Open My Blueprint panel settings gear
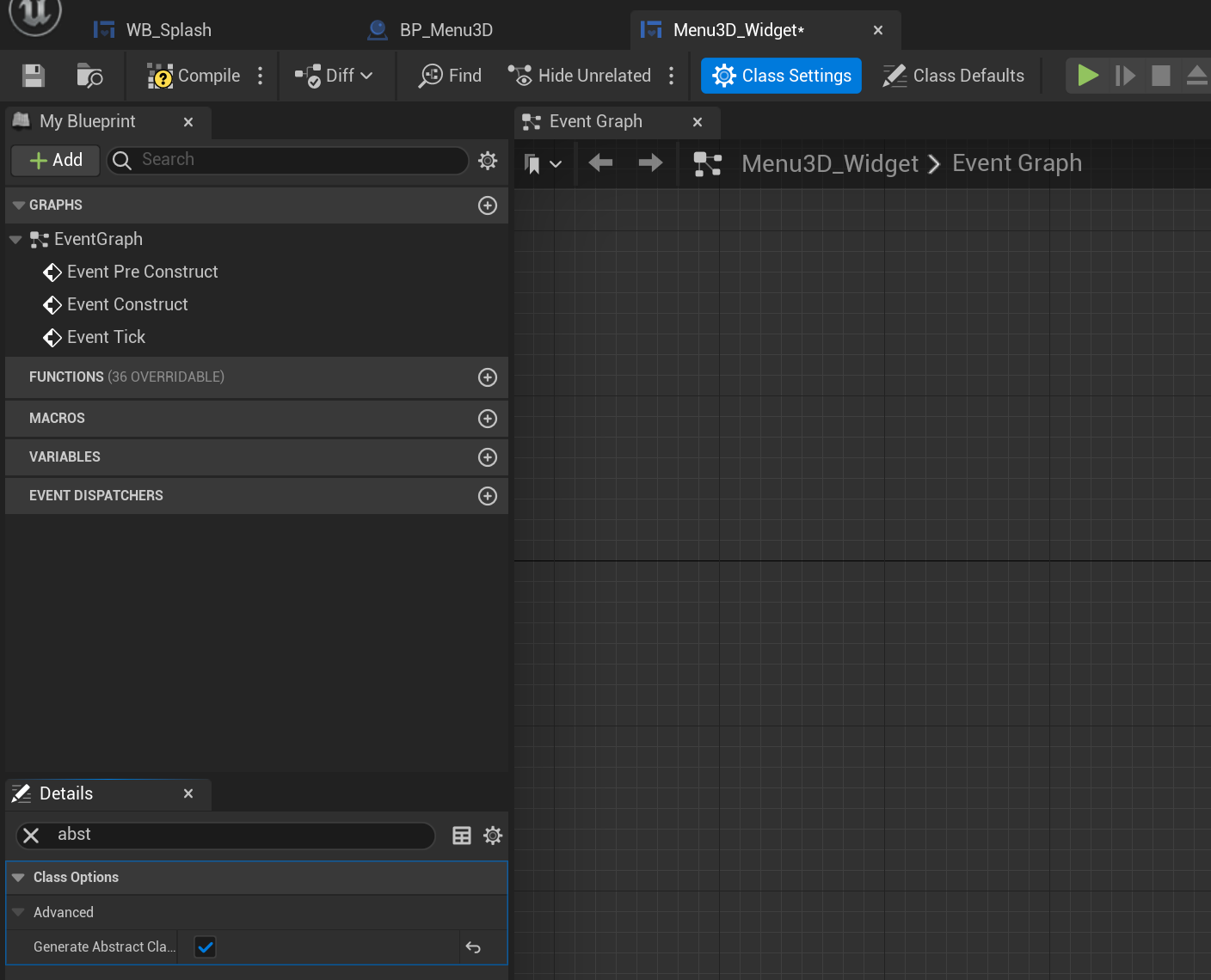The image size is (1211, 980). (488, 161)
